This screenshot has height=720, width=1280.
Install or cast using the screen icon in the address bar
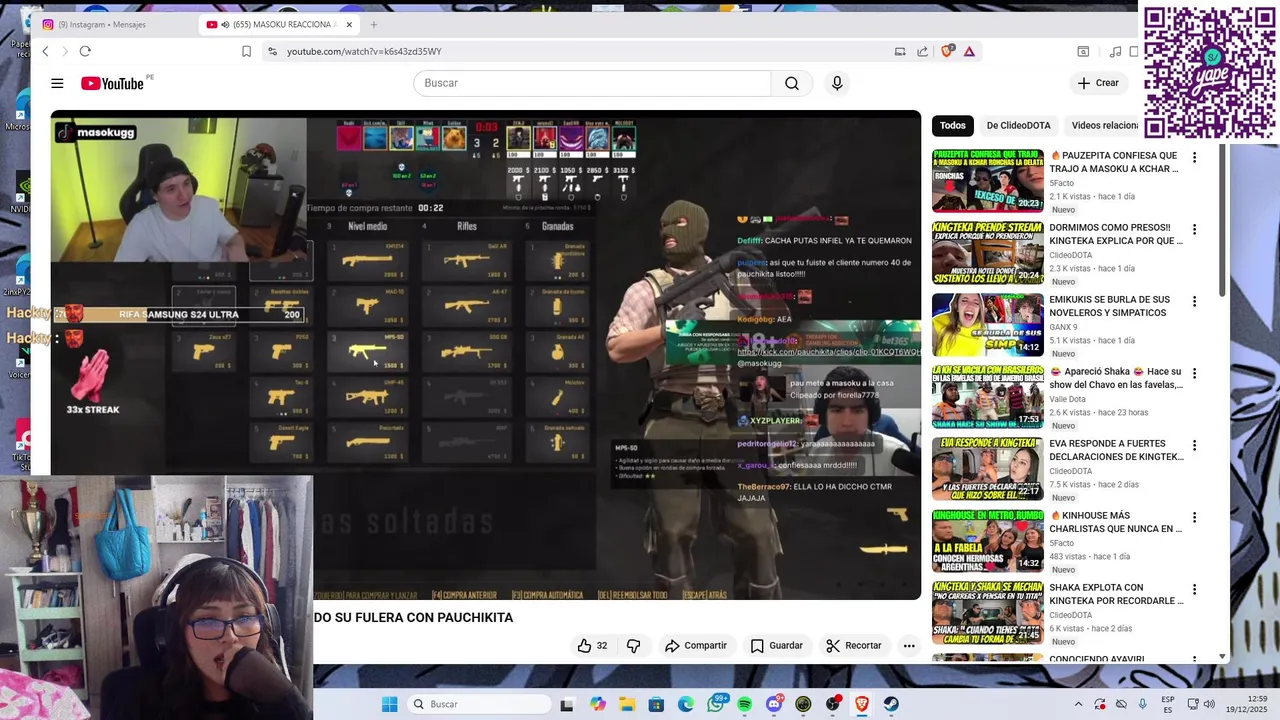pyautogui.click(x=900, y=51)
